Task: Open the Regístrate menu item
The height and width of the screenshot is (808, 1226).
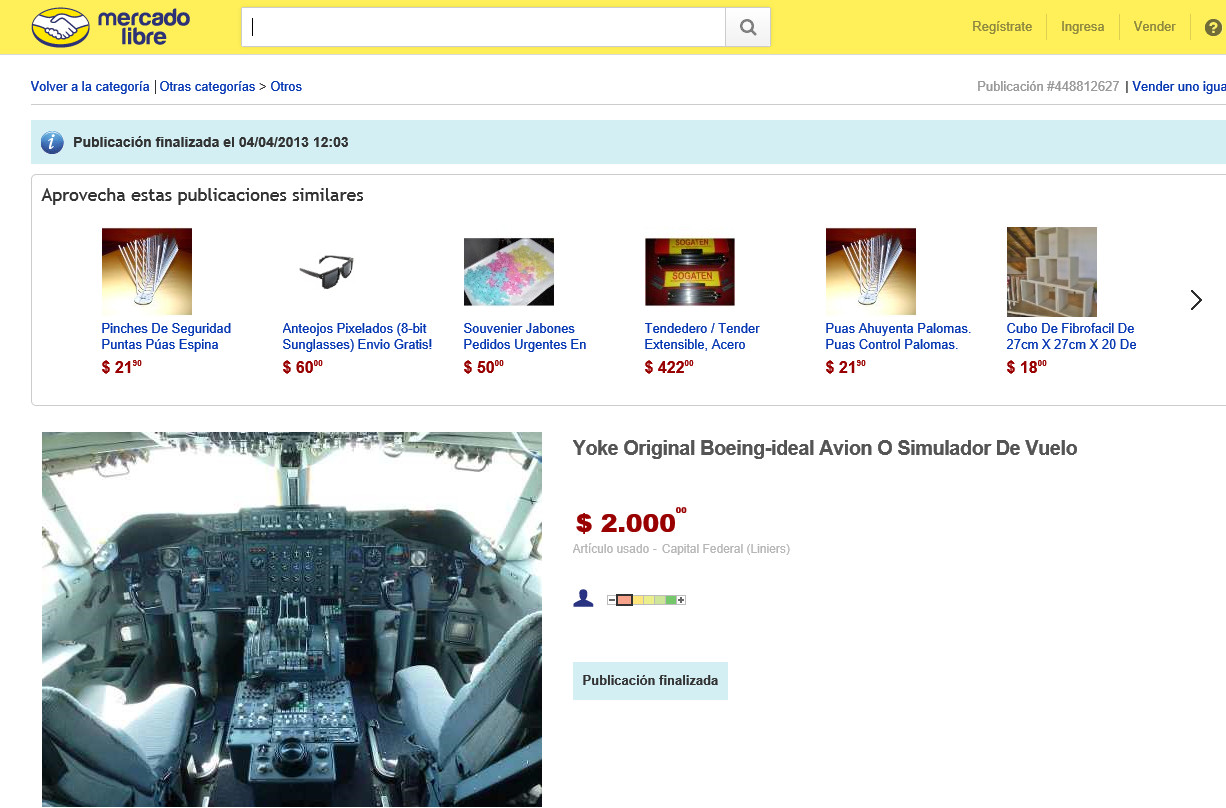Action: point(1002,27)
